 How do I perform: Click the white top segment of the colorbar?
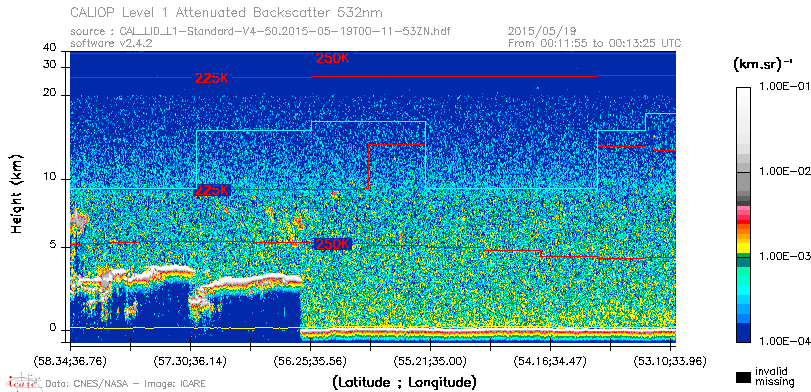point(743,93)
